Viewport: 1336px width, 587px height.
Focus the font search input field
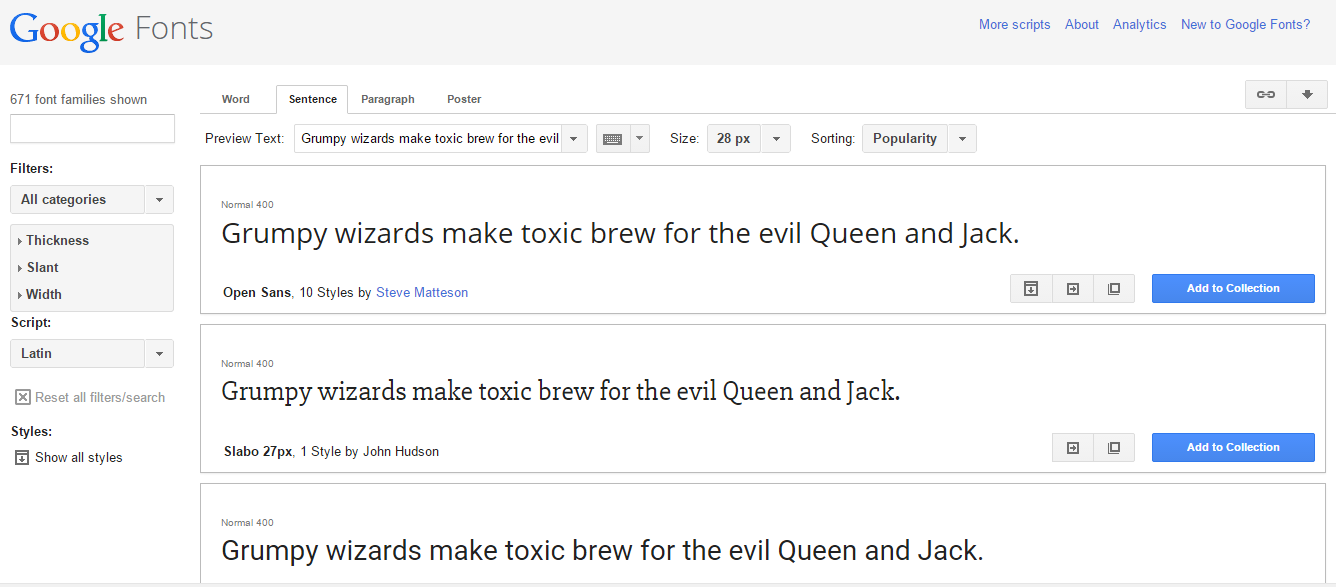click(92, 128)
